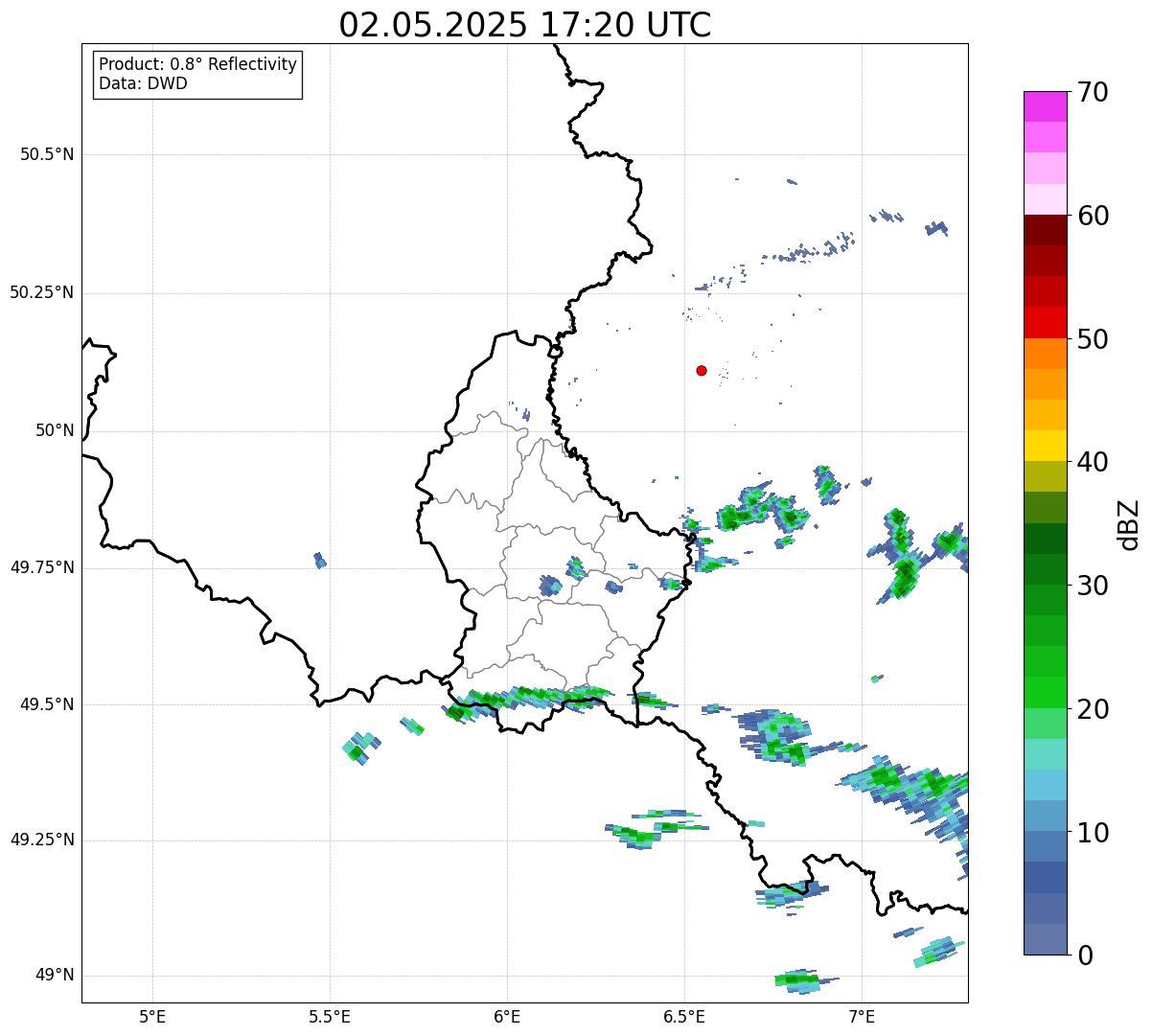1152x1036 pixels.
Task: Click the colorbar tick label 0
Action: tap(1085, 955)
